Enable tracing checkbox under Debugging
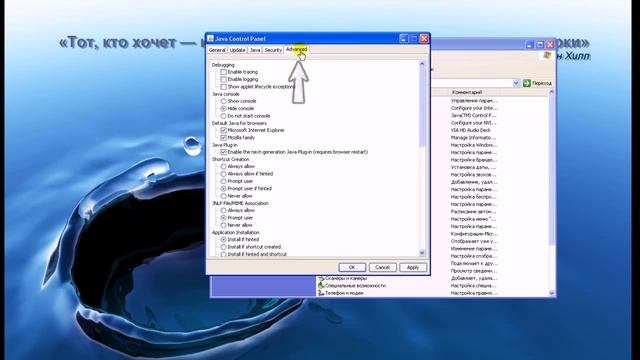This screenshot has height=360, width=640. (223, 72)
